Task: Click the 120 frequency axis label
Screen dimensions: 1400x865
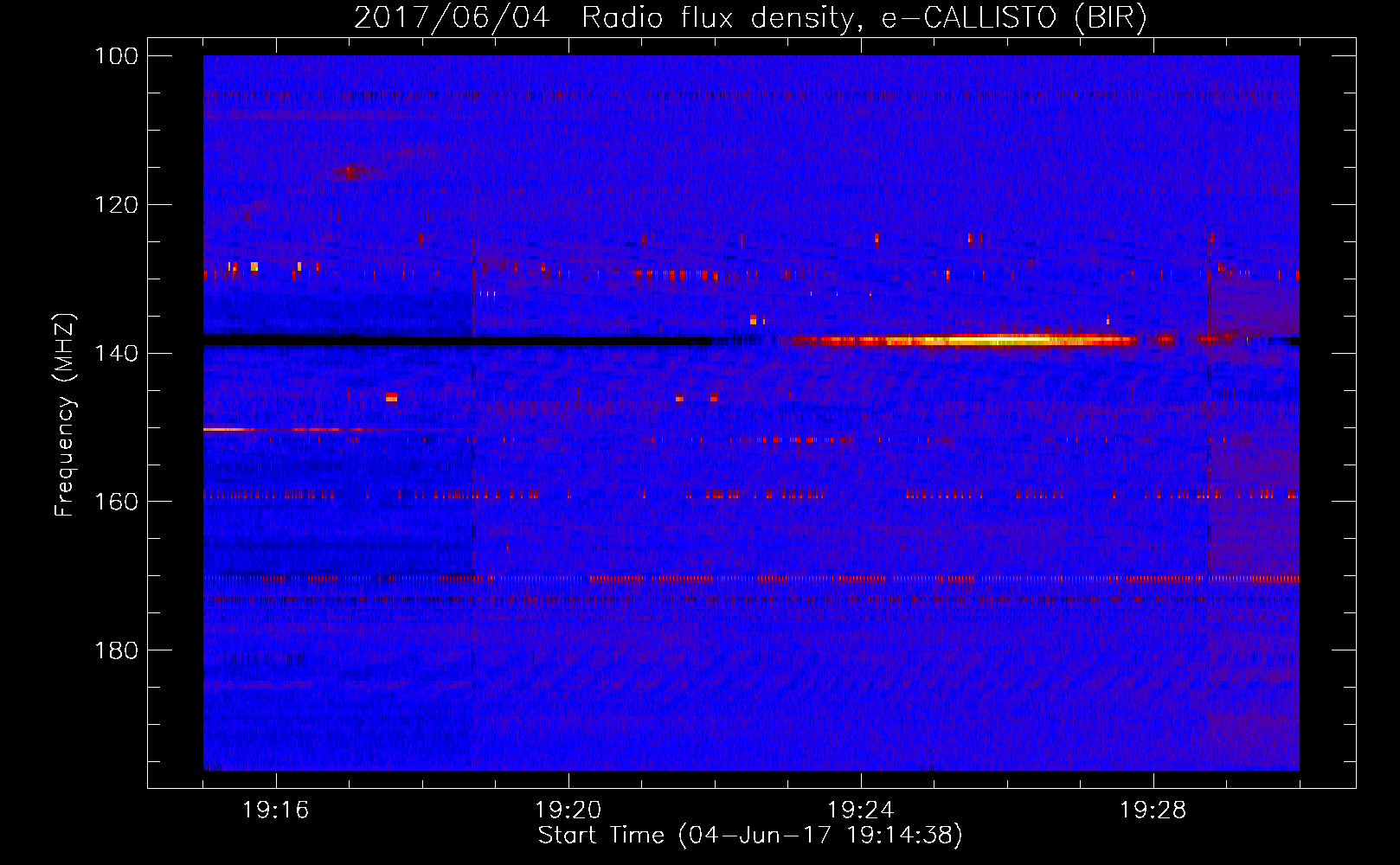Action: click(x=115, y=205)
